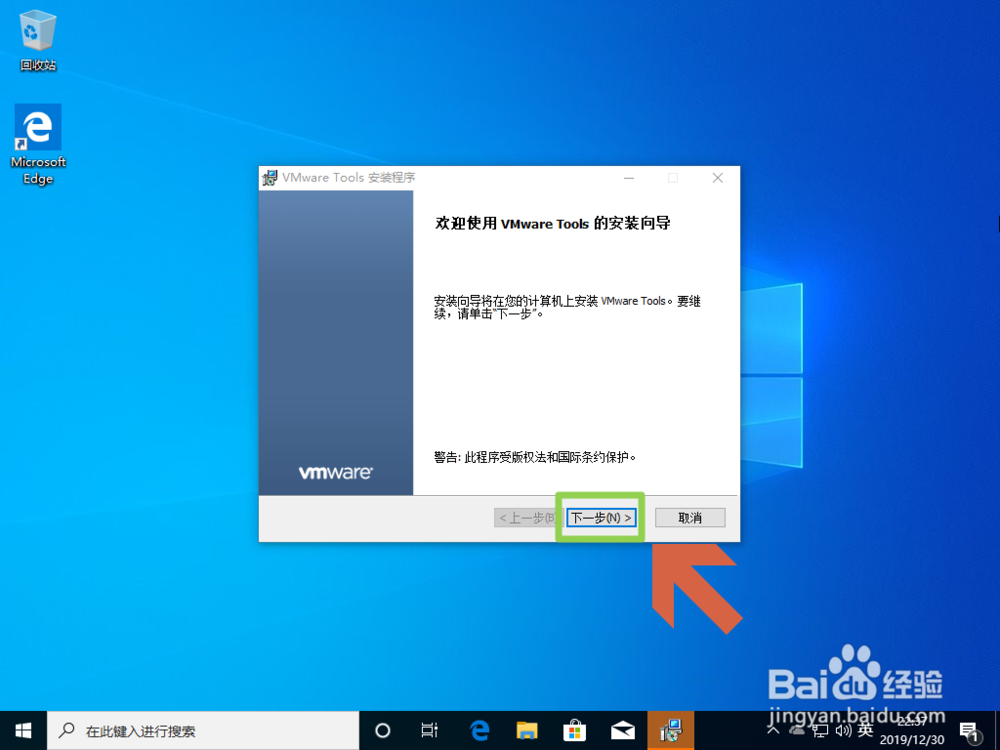Open Cortana circle icon on taskbar

383,730
